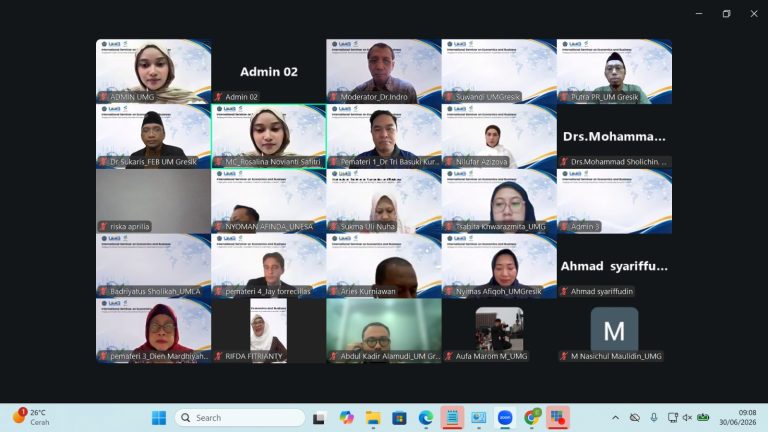Launch Copilot from the taskbar
The height and width of the screenshot is (432, 768).
346,418
